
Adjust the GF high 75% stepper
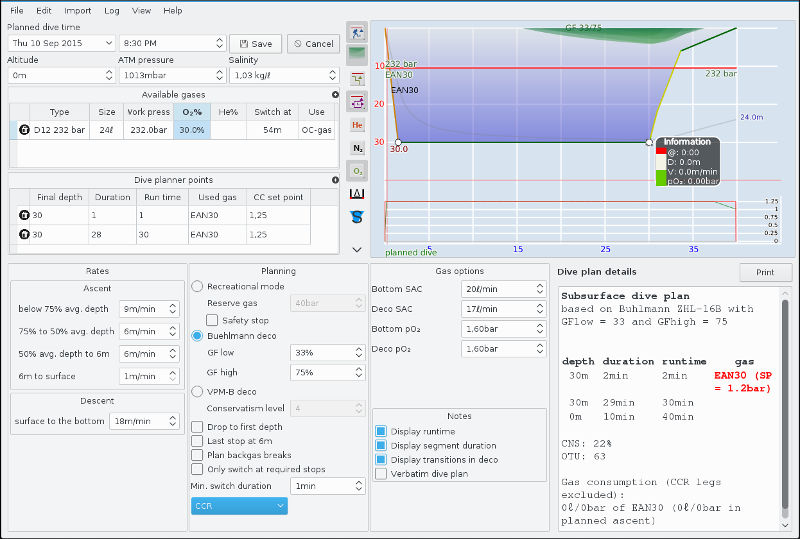point(359,373)
